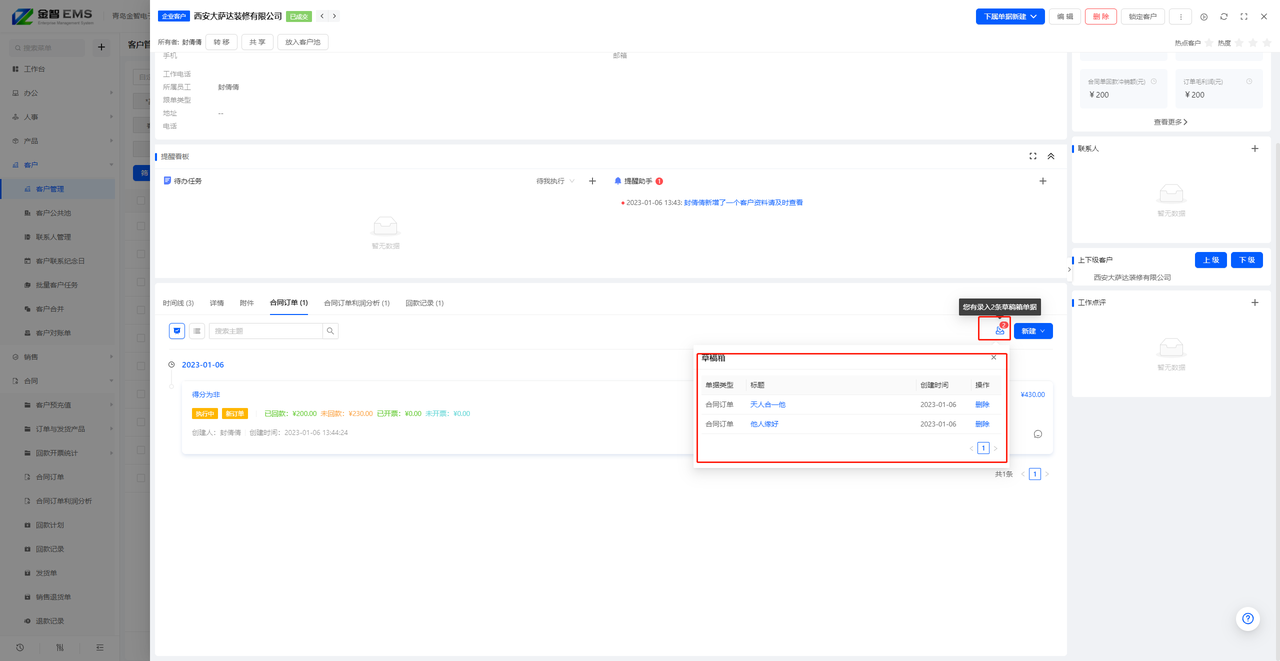Add a new 待办任务
The height and width of the screenshot is (661, 1280).
point(592,181)
